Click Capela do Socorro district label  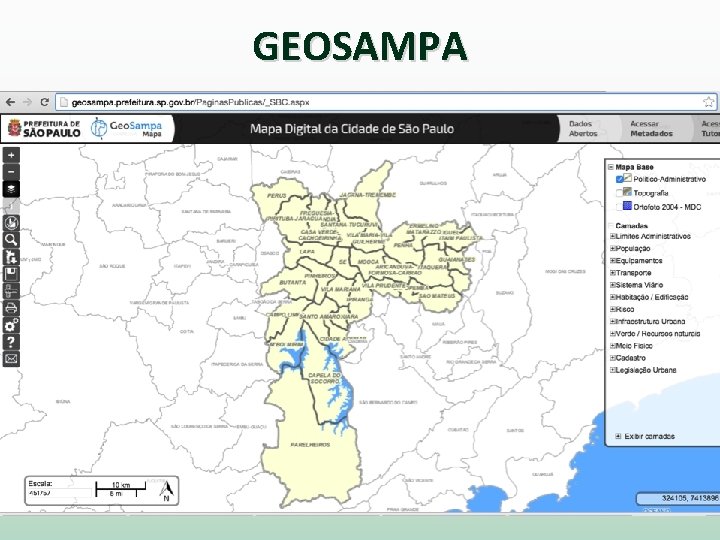click(325, 378)
